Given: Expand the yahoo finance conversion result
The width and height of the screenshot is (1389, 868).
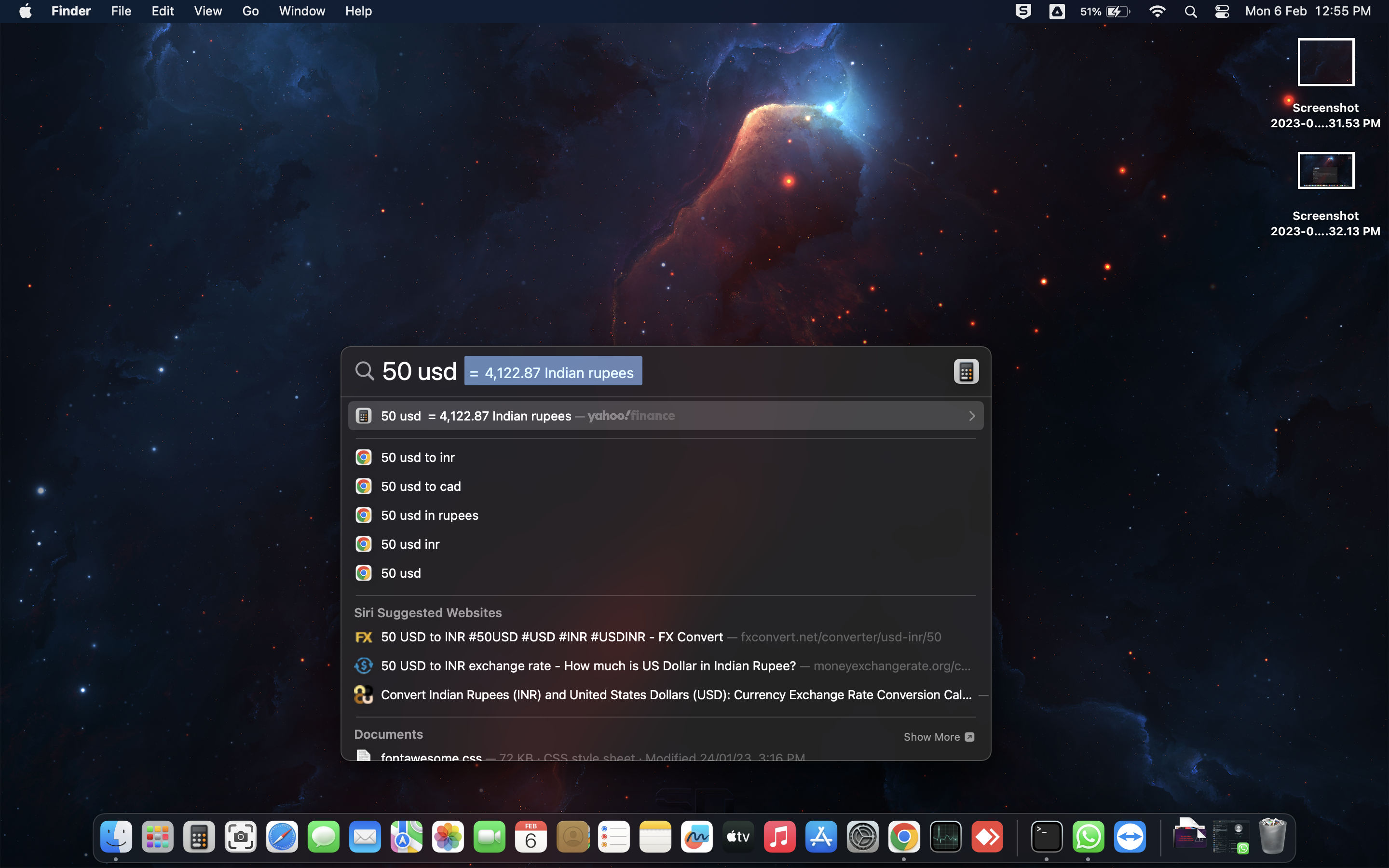Looking at the screenshot, I should tap(971, 416).
